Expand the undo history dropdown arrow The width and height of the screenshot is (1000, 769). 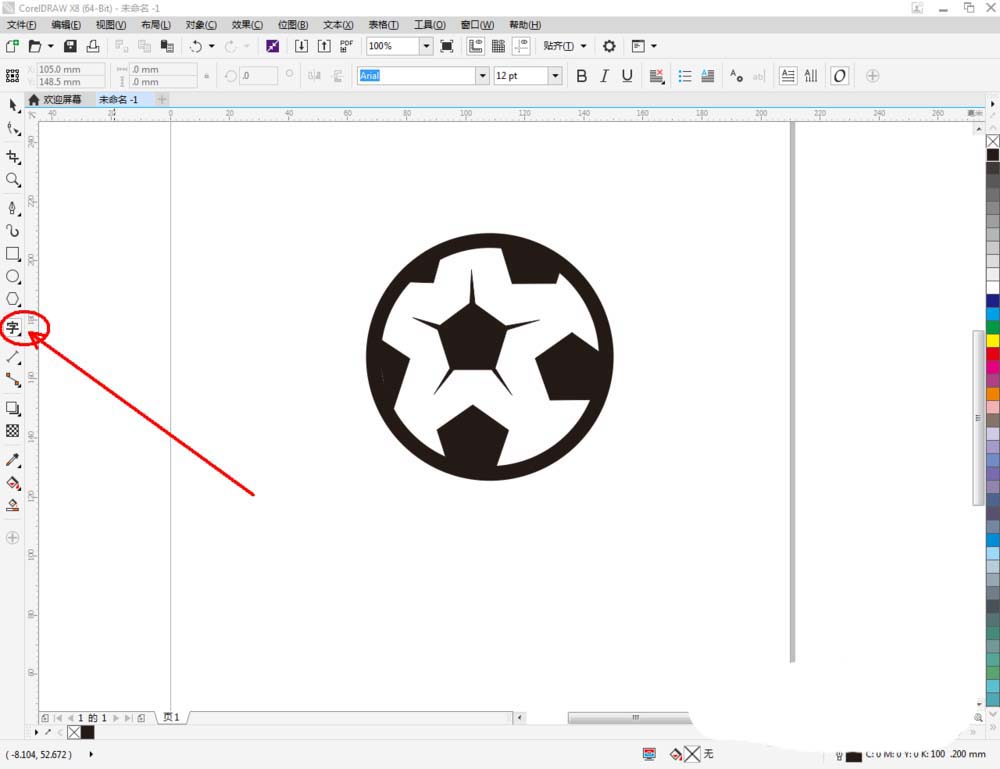[x=212, y=46]
